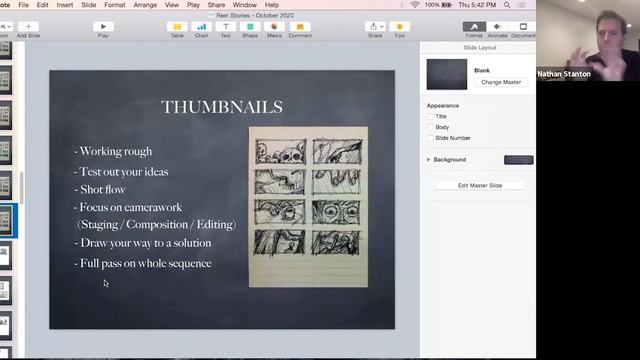
Task: Click the Wi-Fi status icon
Action: coord(415,5)
